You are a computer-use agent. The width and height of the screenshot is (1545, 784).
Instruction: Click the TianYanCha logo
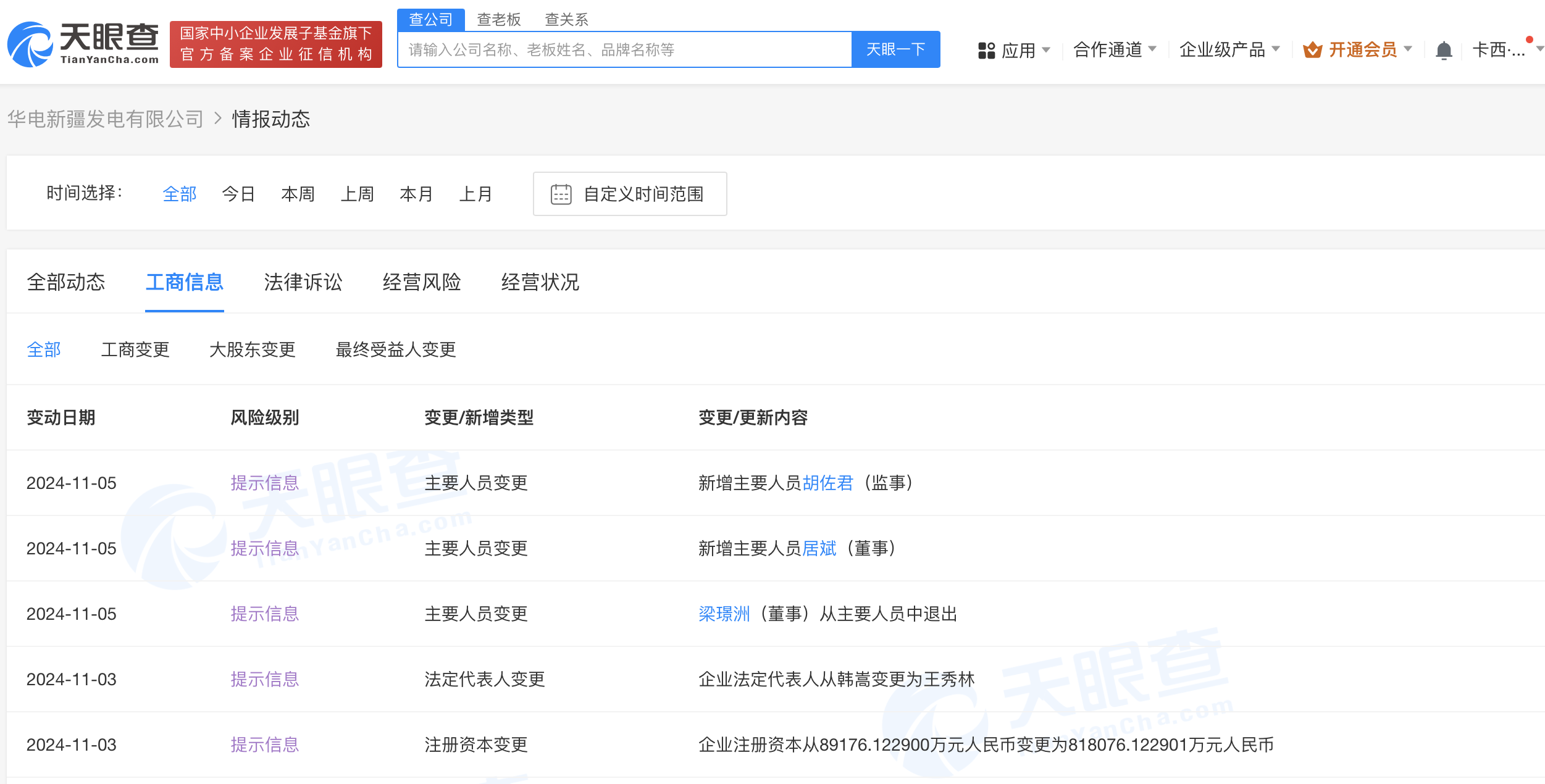point(83,44)
